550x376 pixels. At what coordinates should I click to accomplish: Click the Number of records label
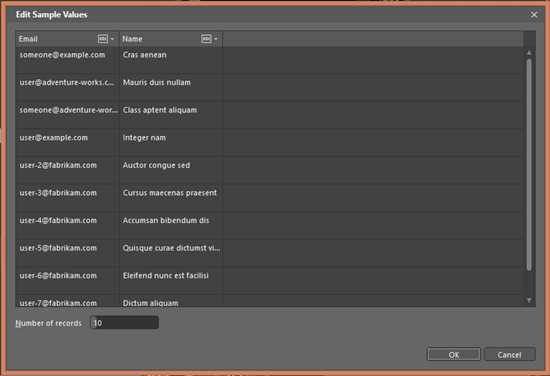pos(48,323)
